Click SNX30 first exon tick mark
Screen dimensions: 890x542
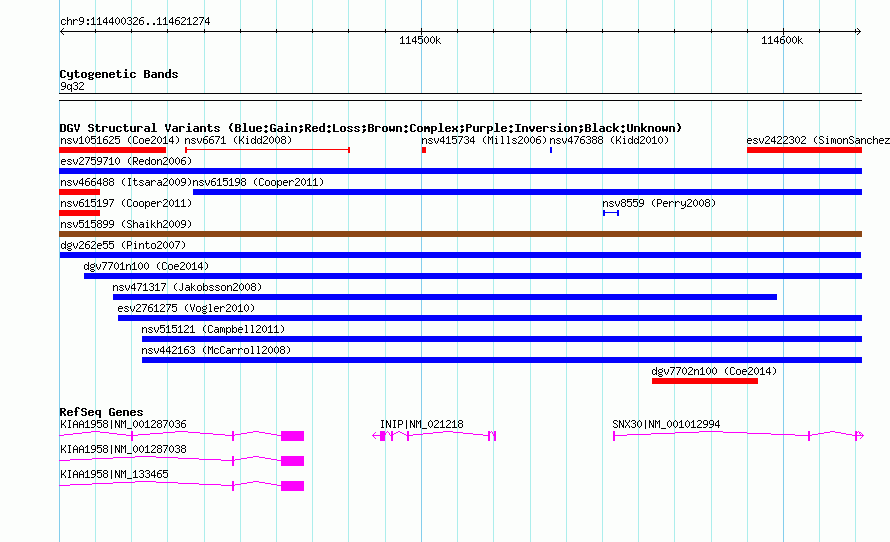[x=614, y=436]
